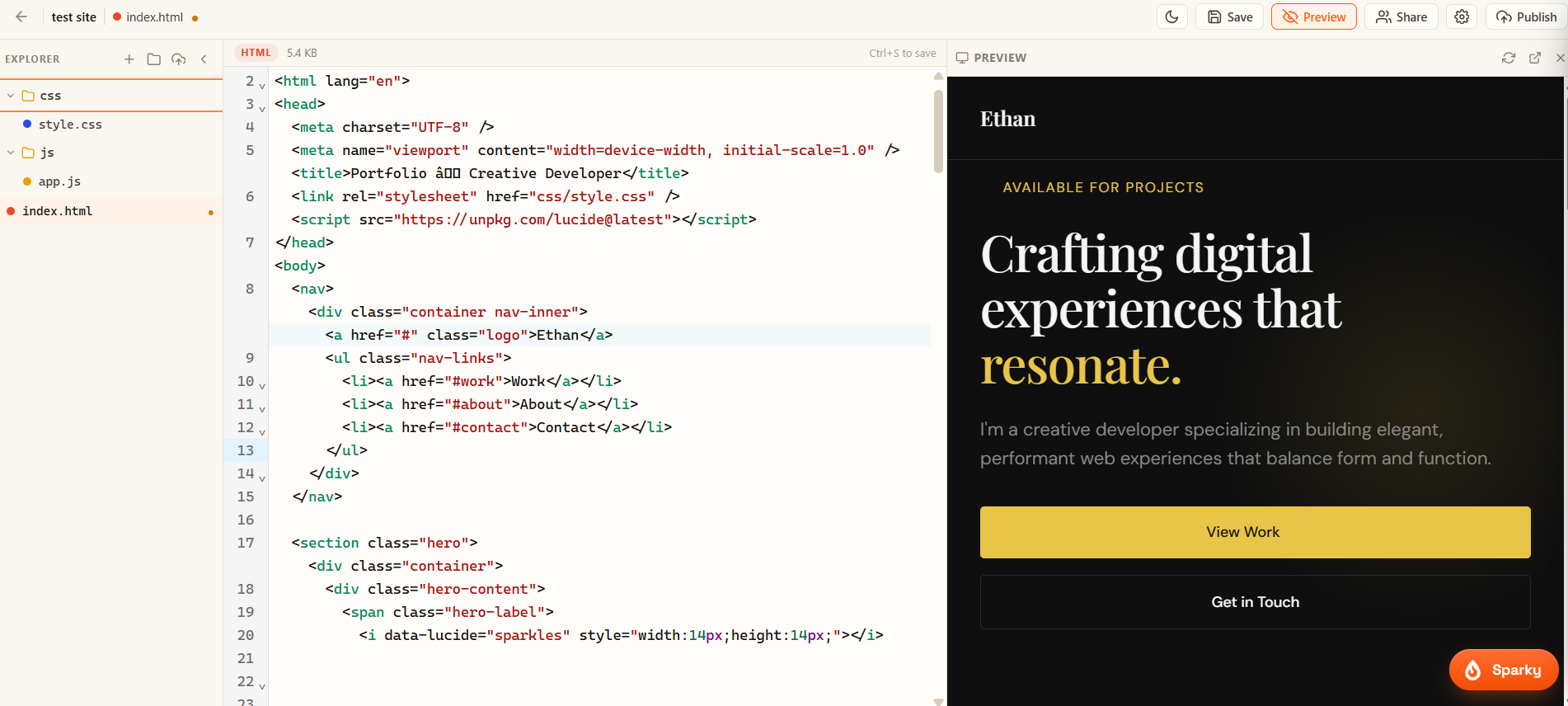Fold code at line 11

click(262, 408)
